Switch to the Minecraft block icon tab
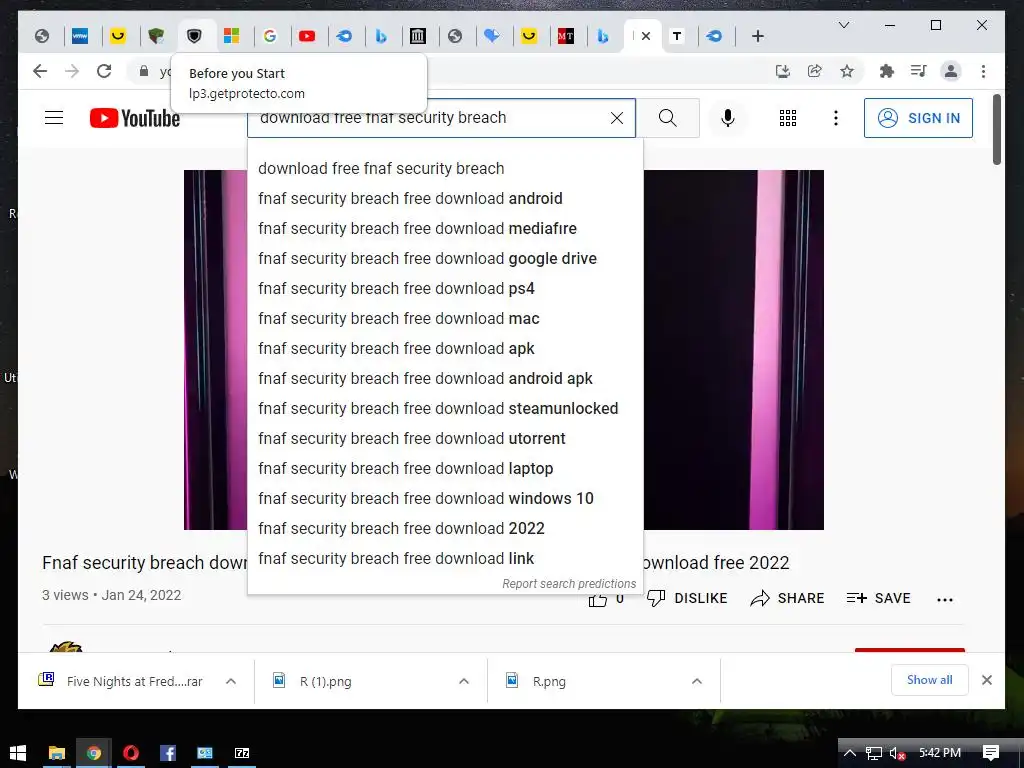 (156, 36)
